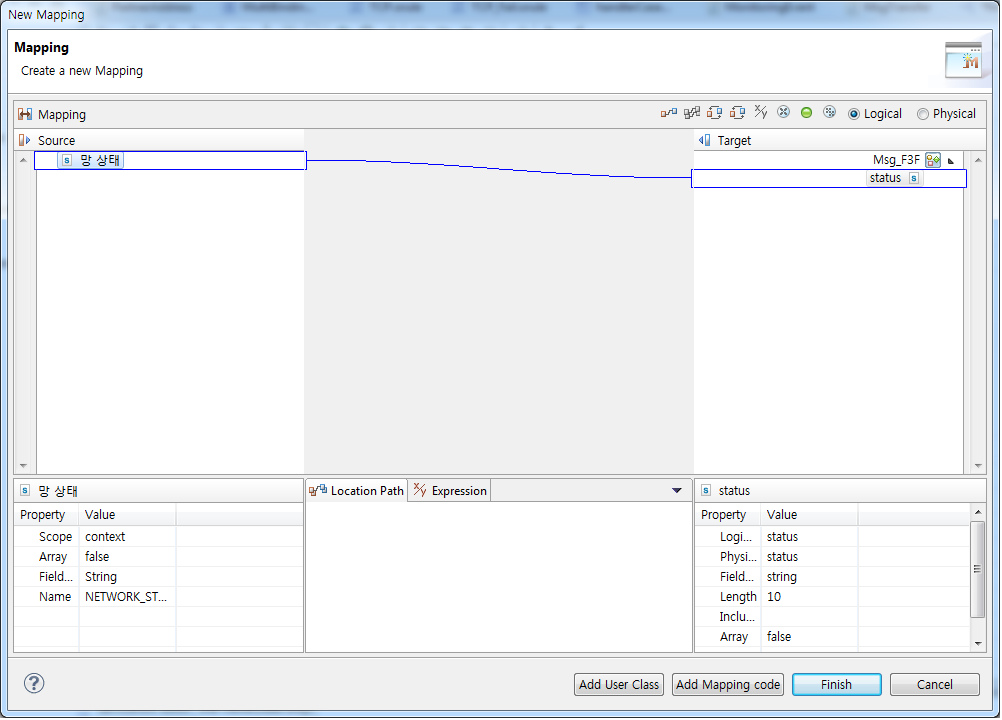Open the X/Y expression toolbar icon
This screenshot has width=1002, height=720.
760,112
